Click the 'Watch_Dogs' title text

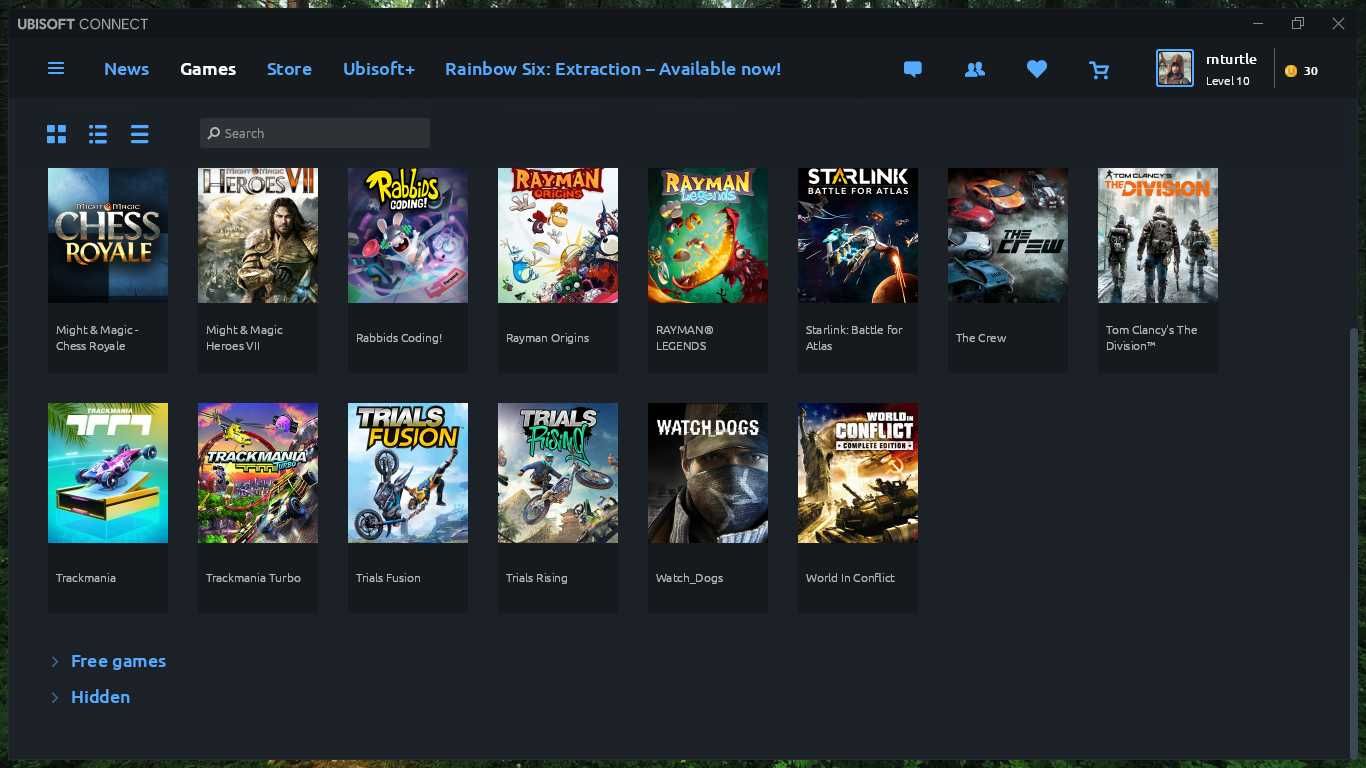(689, 578)
